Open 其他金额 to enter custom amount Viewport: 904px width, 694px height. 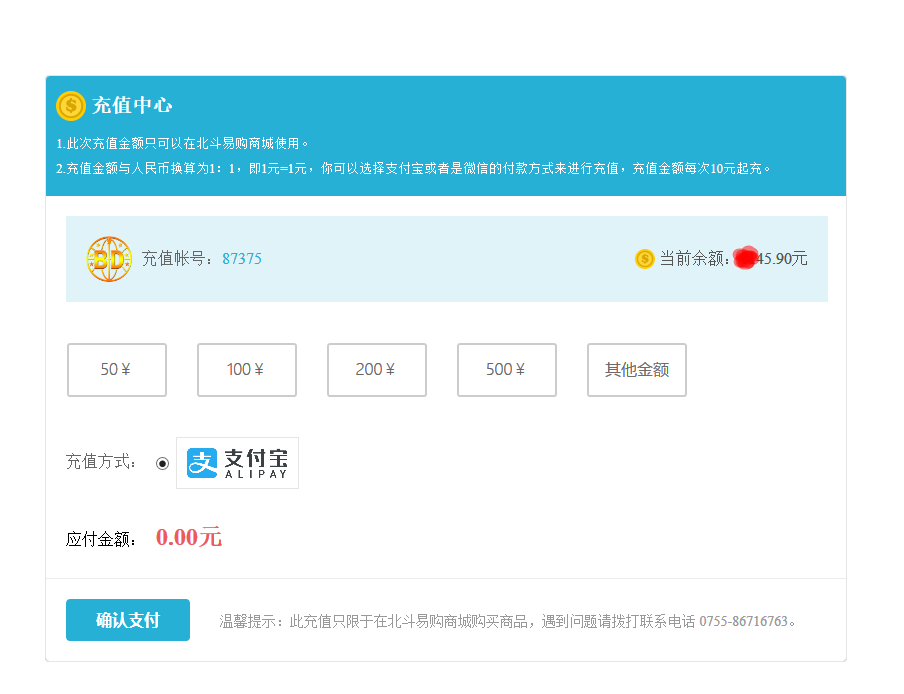(637, 370)
